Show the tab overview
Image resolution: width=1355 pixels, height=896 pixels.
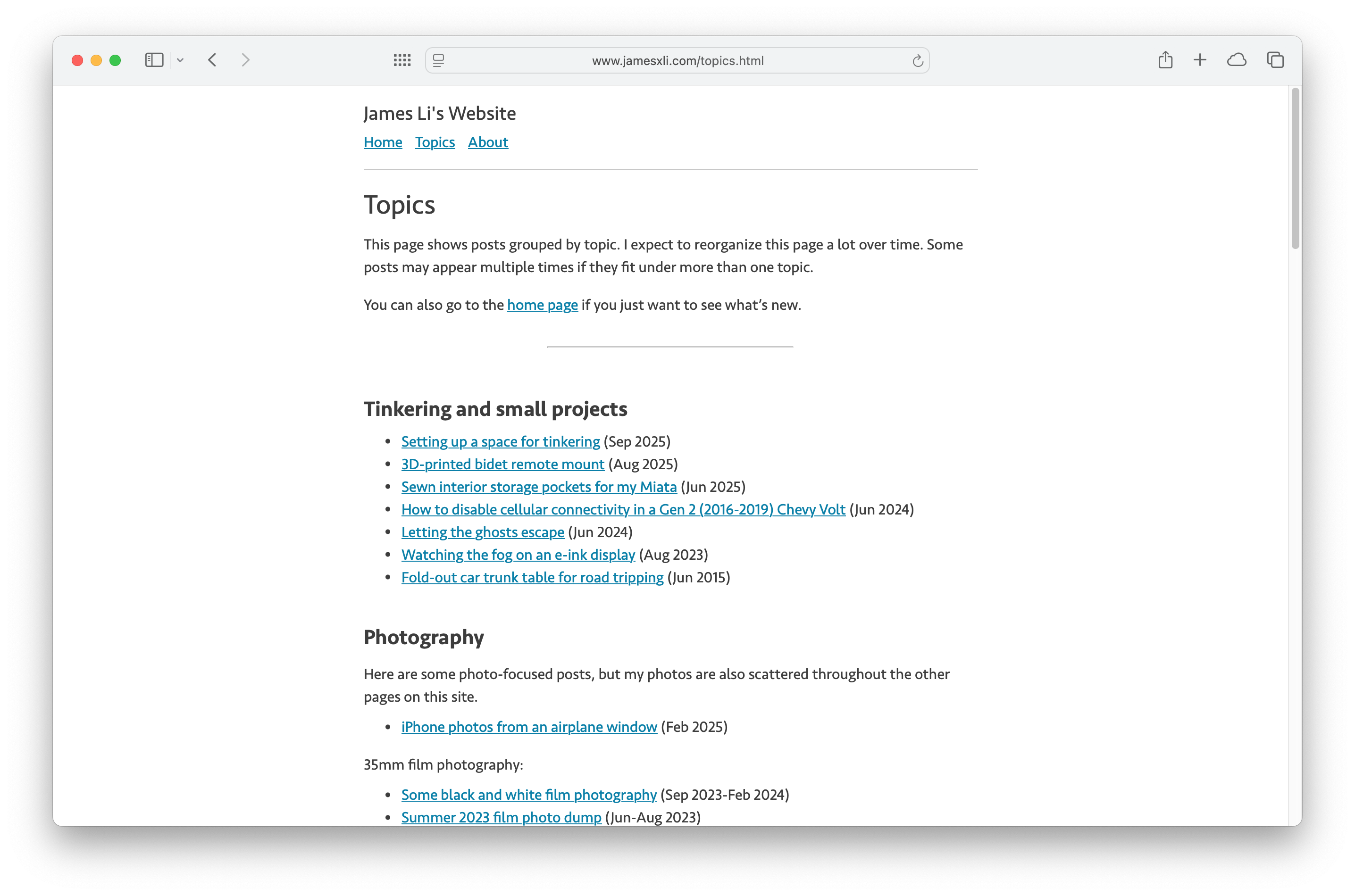point(1275,60)
